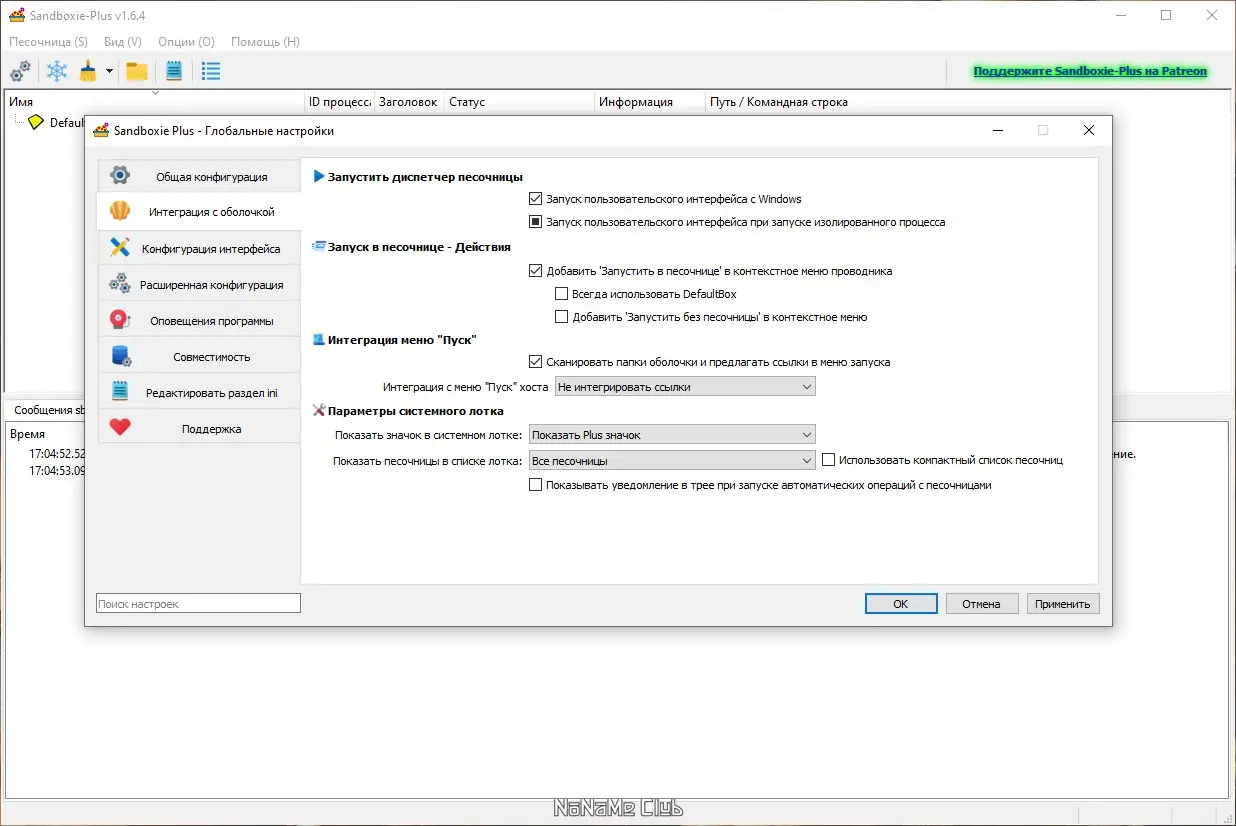Uncheck Добавить 'Запустить в песочнице' context menu option
Screen dimensions: 1236x826
pos(536,271)
